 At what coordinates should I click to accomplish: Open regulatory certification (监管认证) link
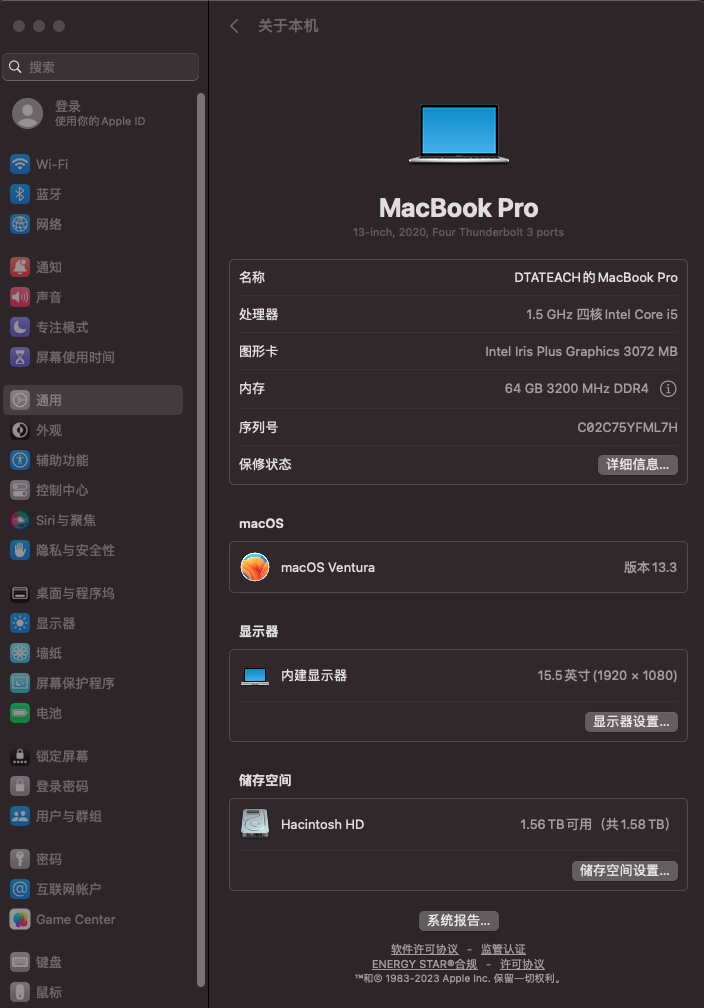(x=503, y=949)
